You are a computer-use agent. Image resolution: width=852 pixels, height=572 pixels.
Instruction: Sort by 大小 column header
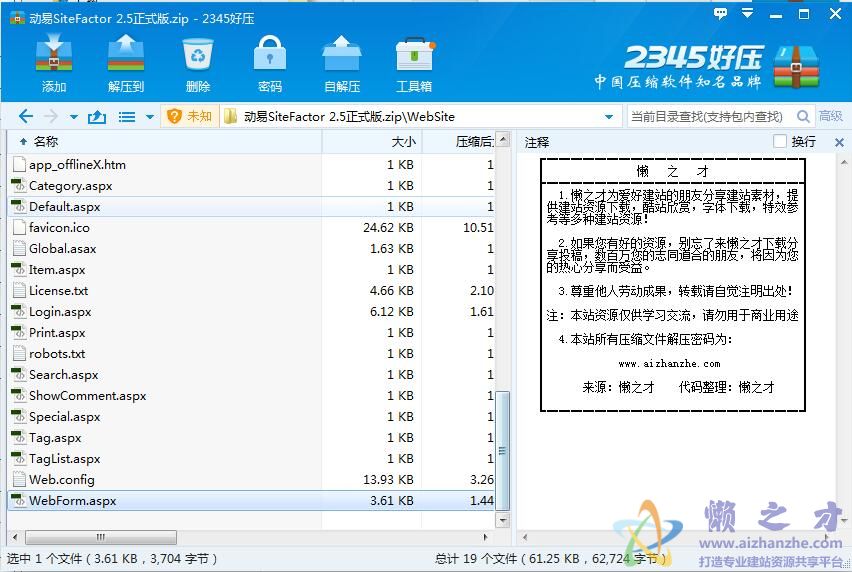coord(372,142)
